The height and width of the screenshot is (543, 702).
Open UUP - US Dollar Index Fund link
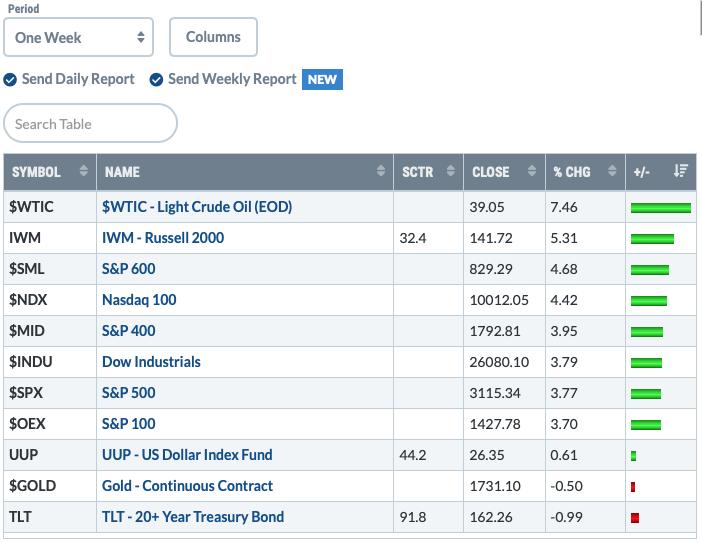[187, 455]
